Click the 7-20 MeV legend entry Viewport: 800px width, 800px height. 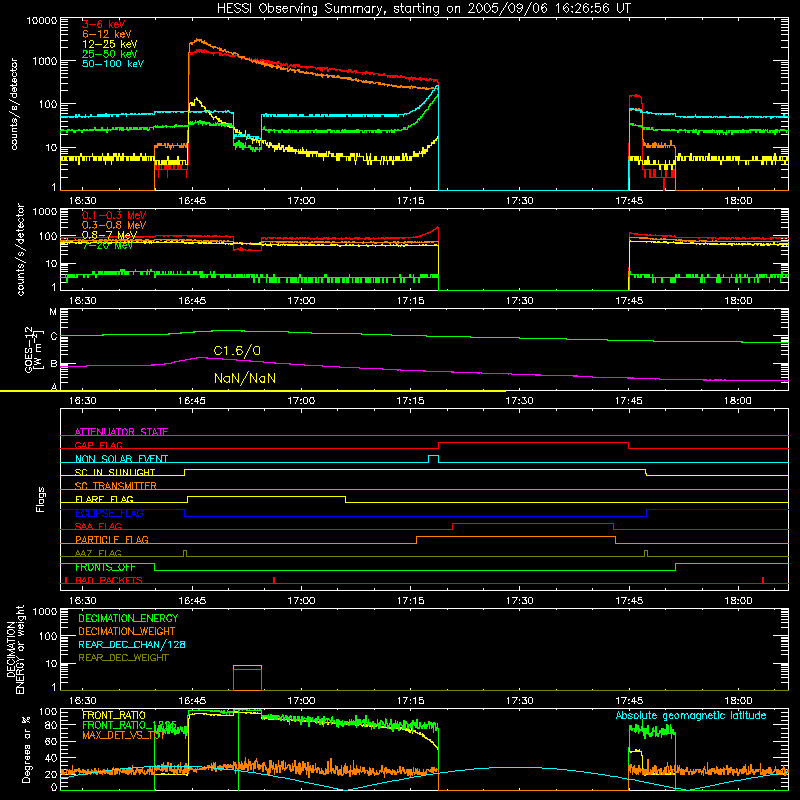[107, 245]
